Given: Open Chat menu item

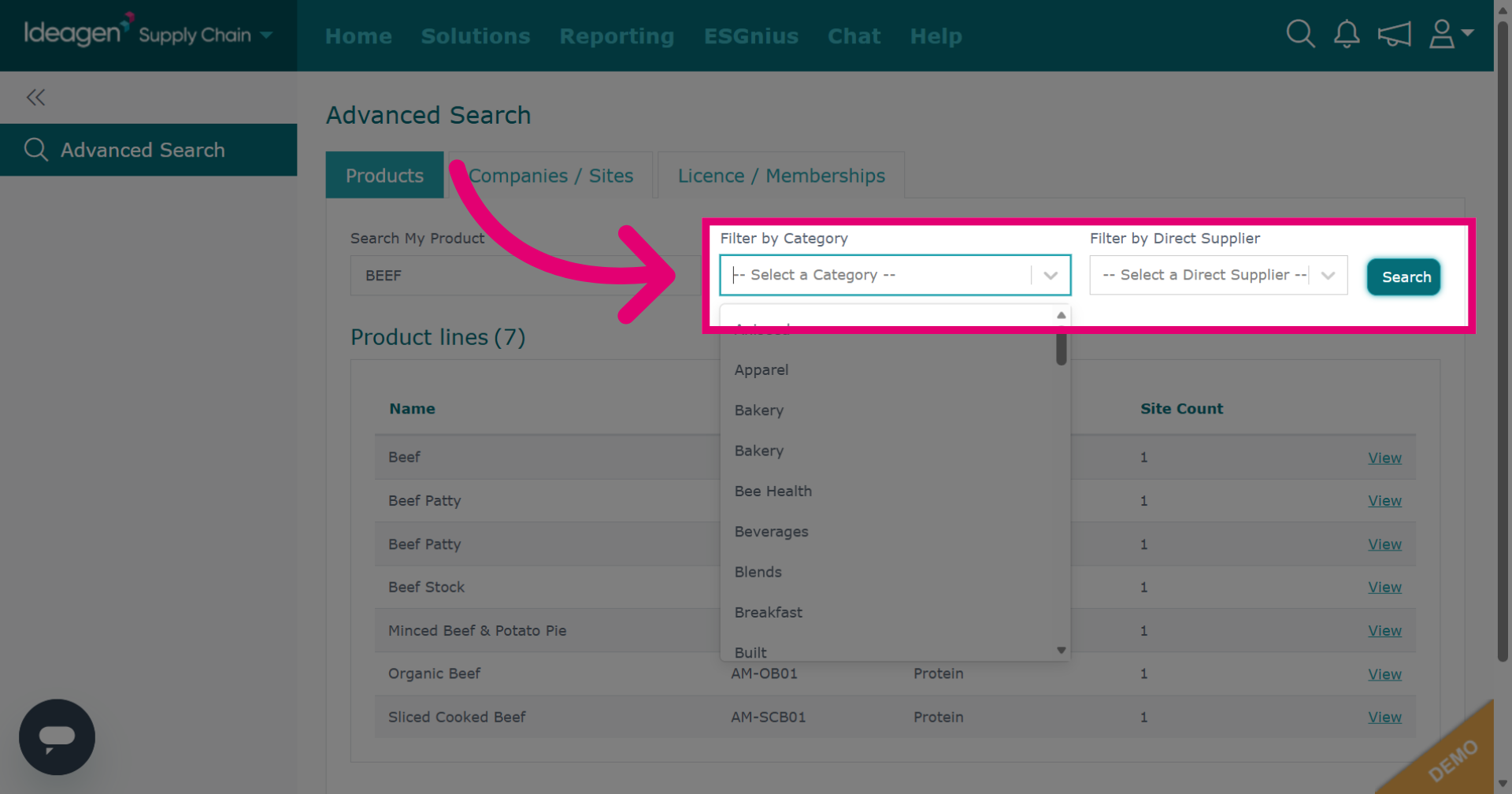Looking at the screenshot, I should pyautogui.click(x=854, y=36).
